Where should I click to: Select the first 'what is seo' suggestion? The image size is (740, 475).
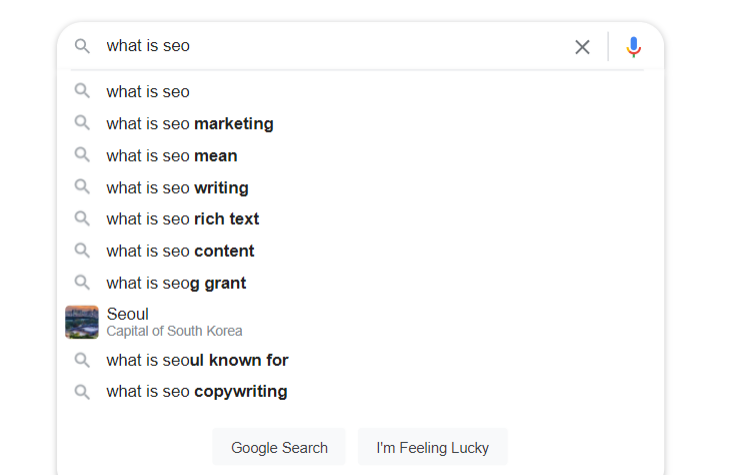point(148,92)
